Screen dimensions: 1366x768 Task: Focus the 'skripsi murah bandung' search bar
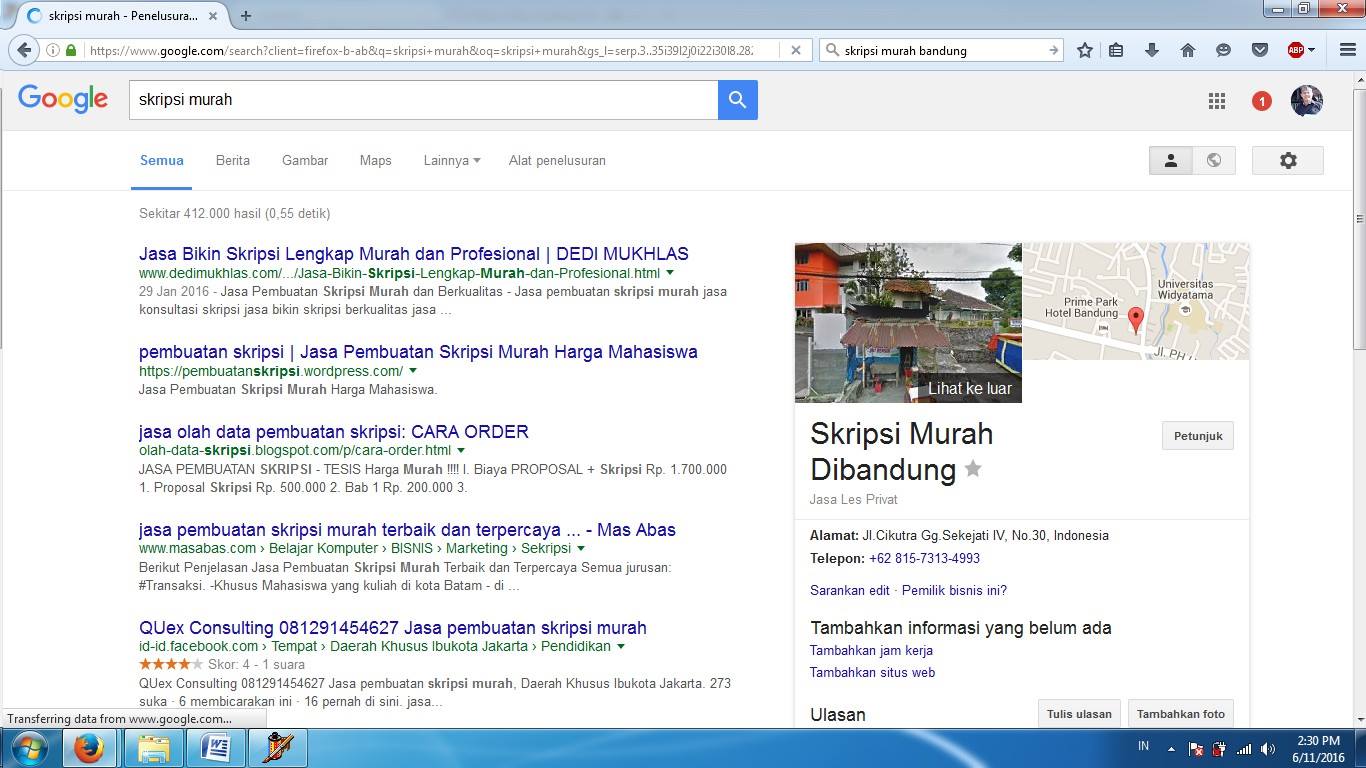tap(940, 50)
